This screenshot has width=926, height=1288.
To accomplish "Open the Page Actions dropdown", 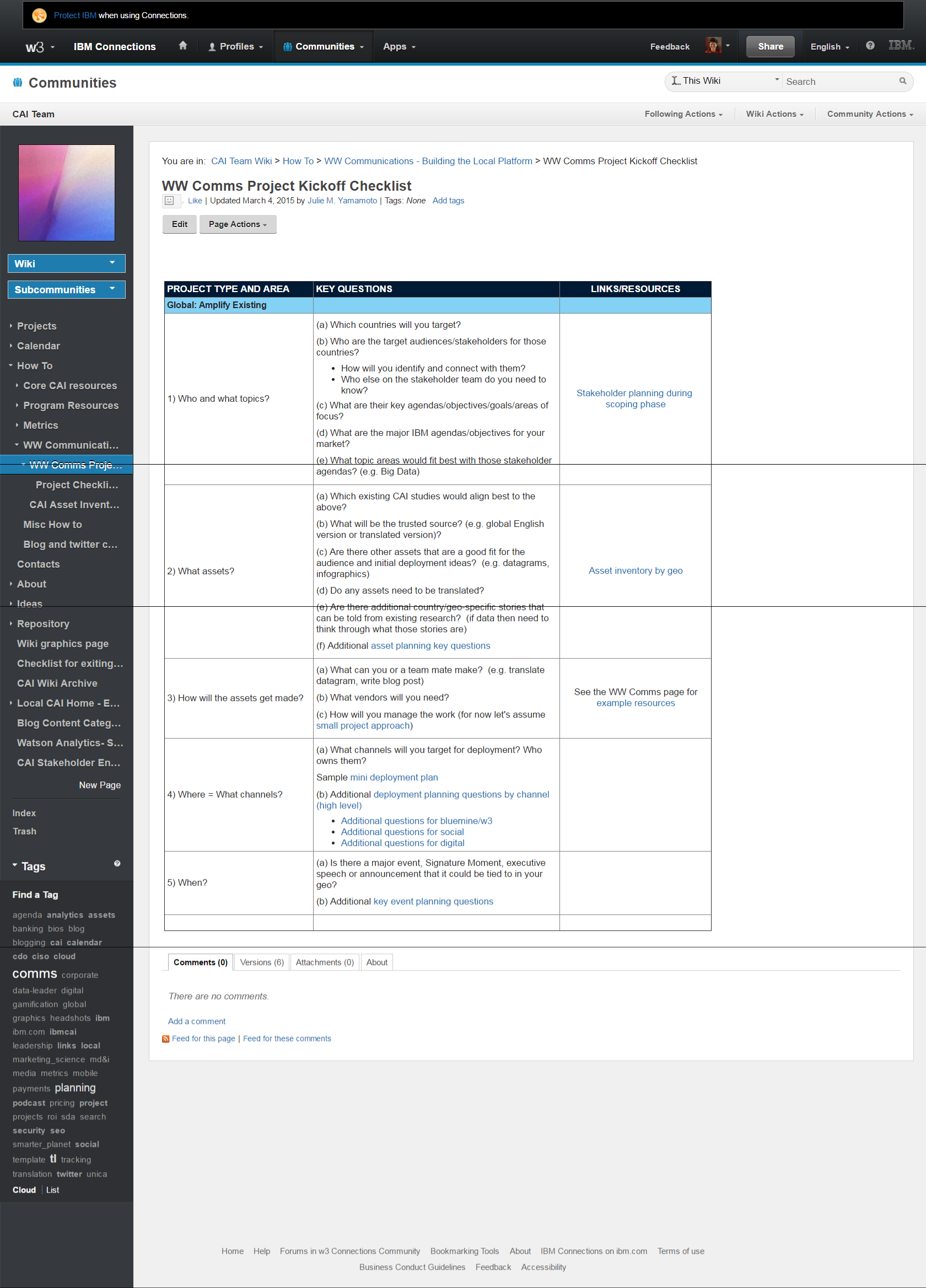I will click(238, 224).
